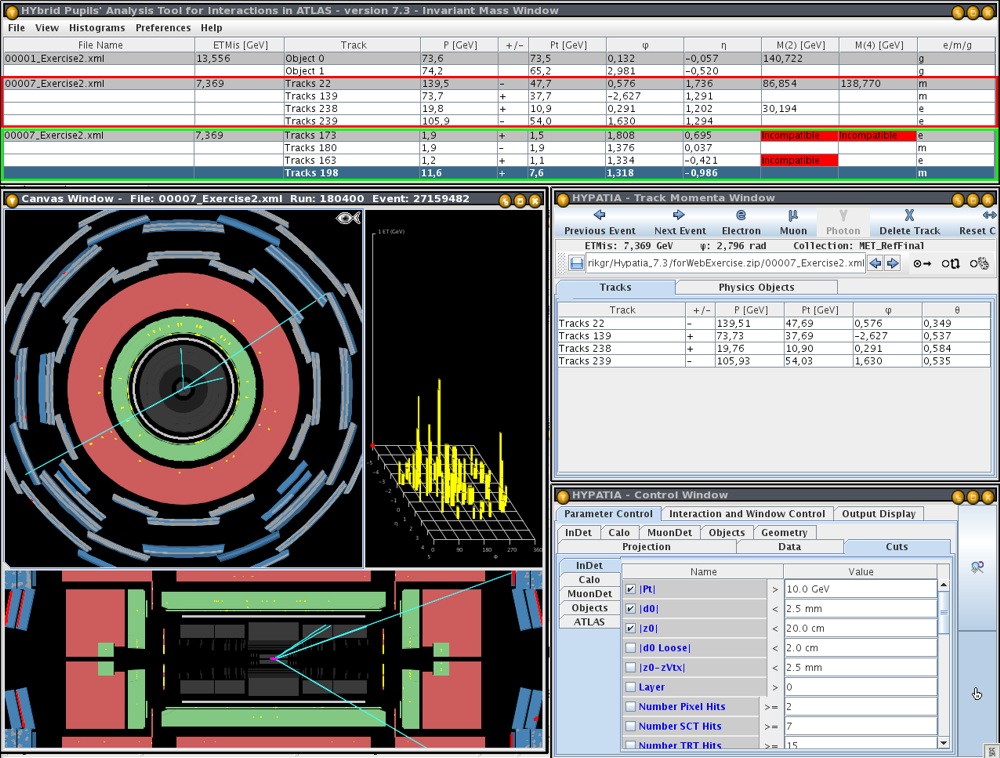1000x758 pixels.
Task: Open the Histograms menu
Action: point(97,28)
